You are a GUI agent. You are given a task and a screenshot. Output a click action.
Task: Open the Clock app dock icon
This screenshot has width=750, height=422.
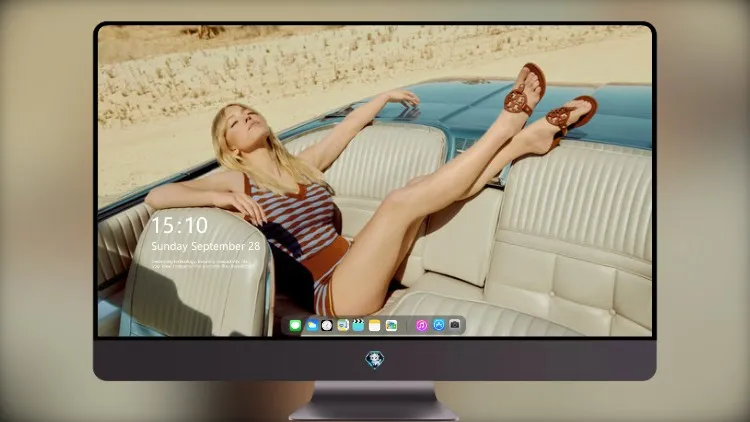tap(327, 326)
